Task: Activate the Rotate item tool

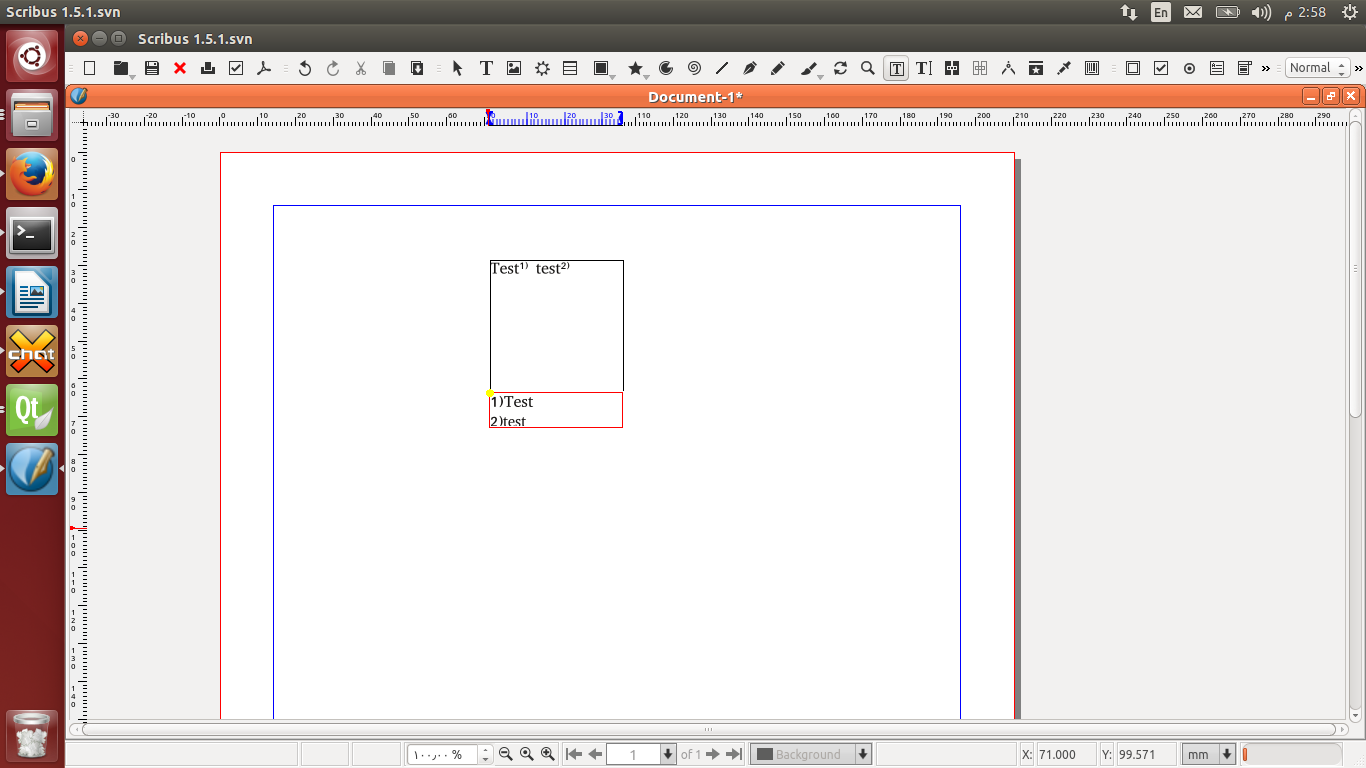Action: [840, 68]
